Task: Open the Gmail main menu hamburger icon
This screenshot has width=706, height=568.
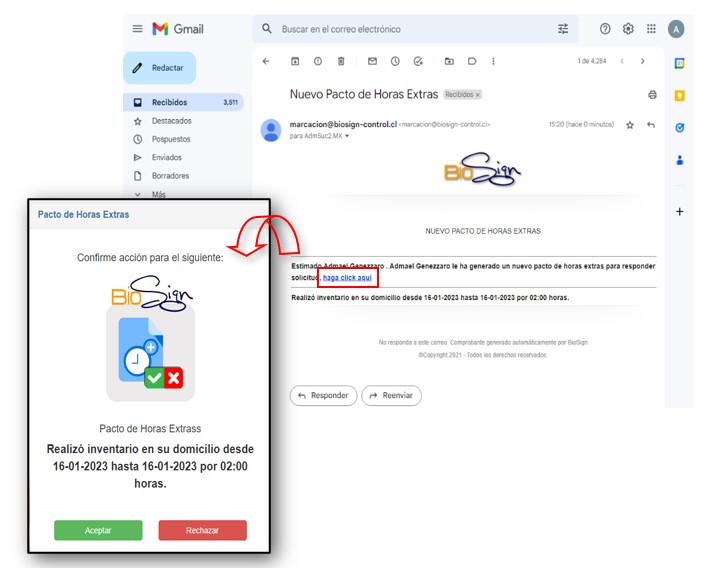Action: [x=137, y=29]
